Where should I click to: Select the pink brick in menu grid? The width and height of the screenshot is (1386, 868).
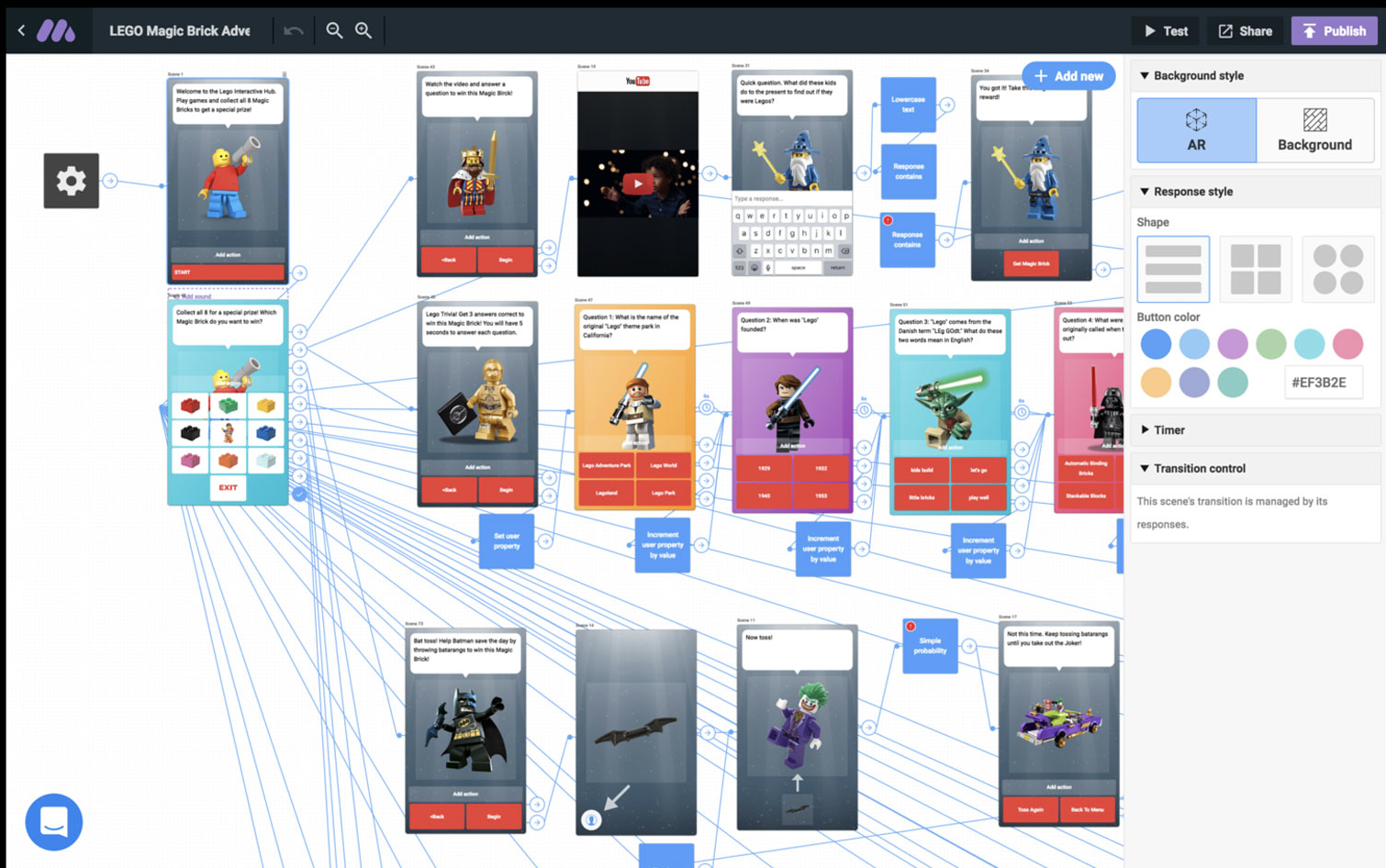coord(190,460)
